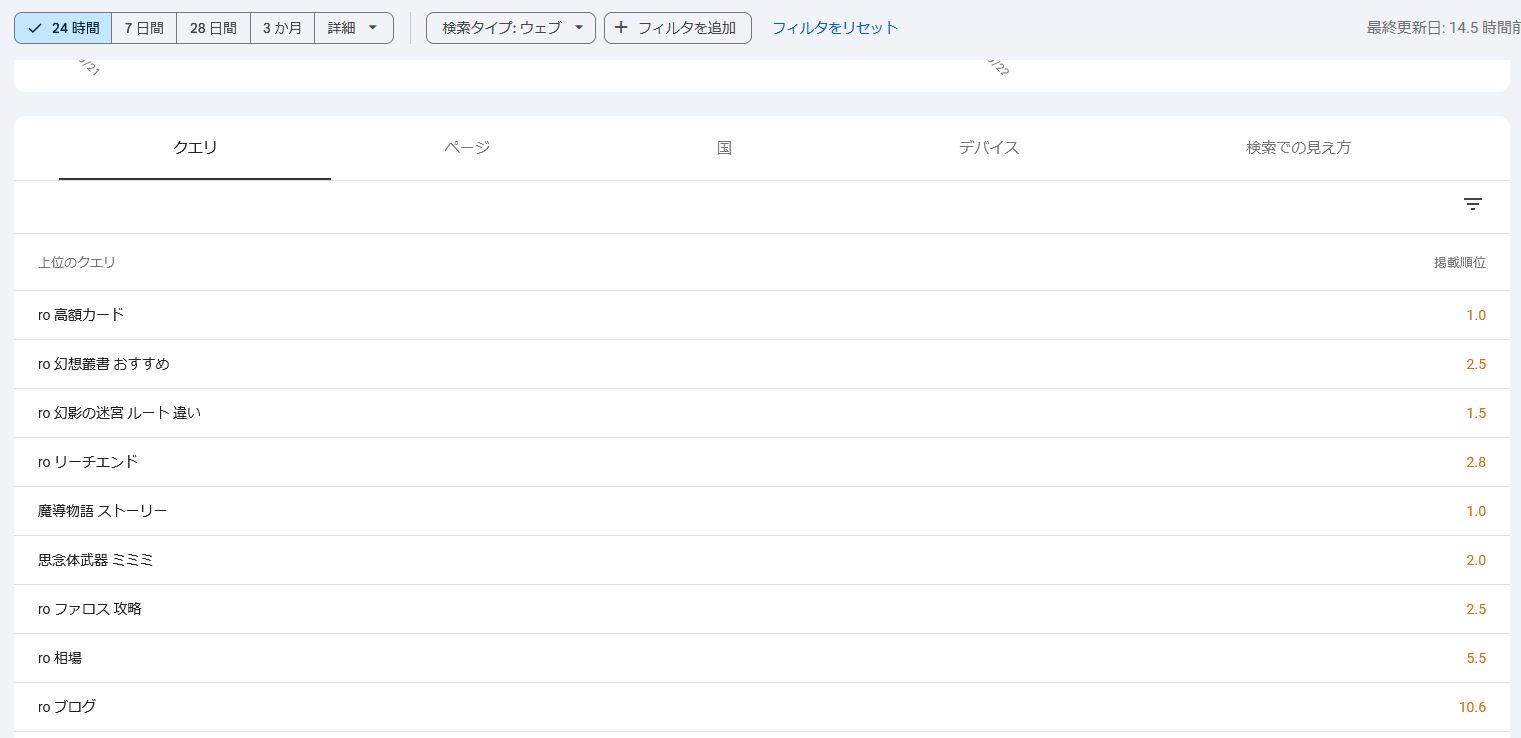Choose the 3 か月 date range
The image size is (1521, 738).
coord(282,28)
